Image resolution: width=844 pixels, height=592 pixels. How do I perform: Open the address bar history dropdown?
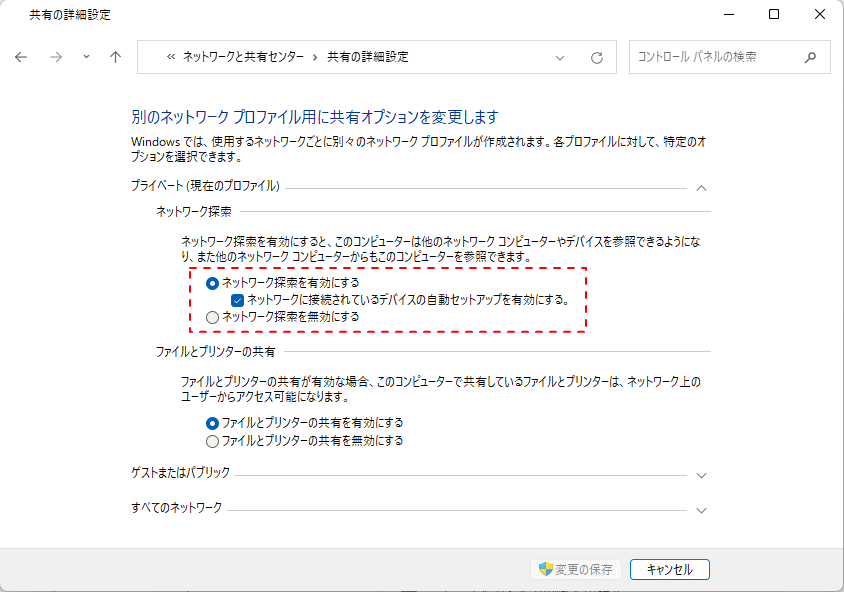560,58
